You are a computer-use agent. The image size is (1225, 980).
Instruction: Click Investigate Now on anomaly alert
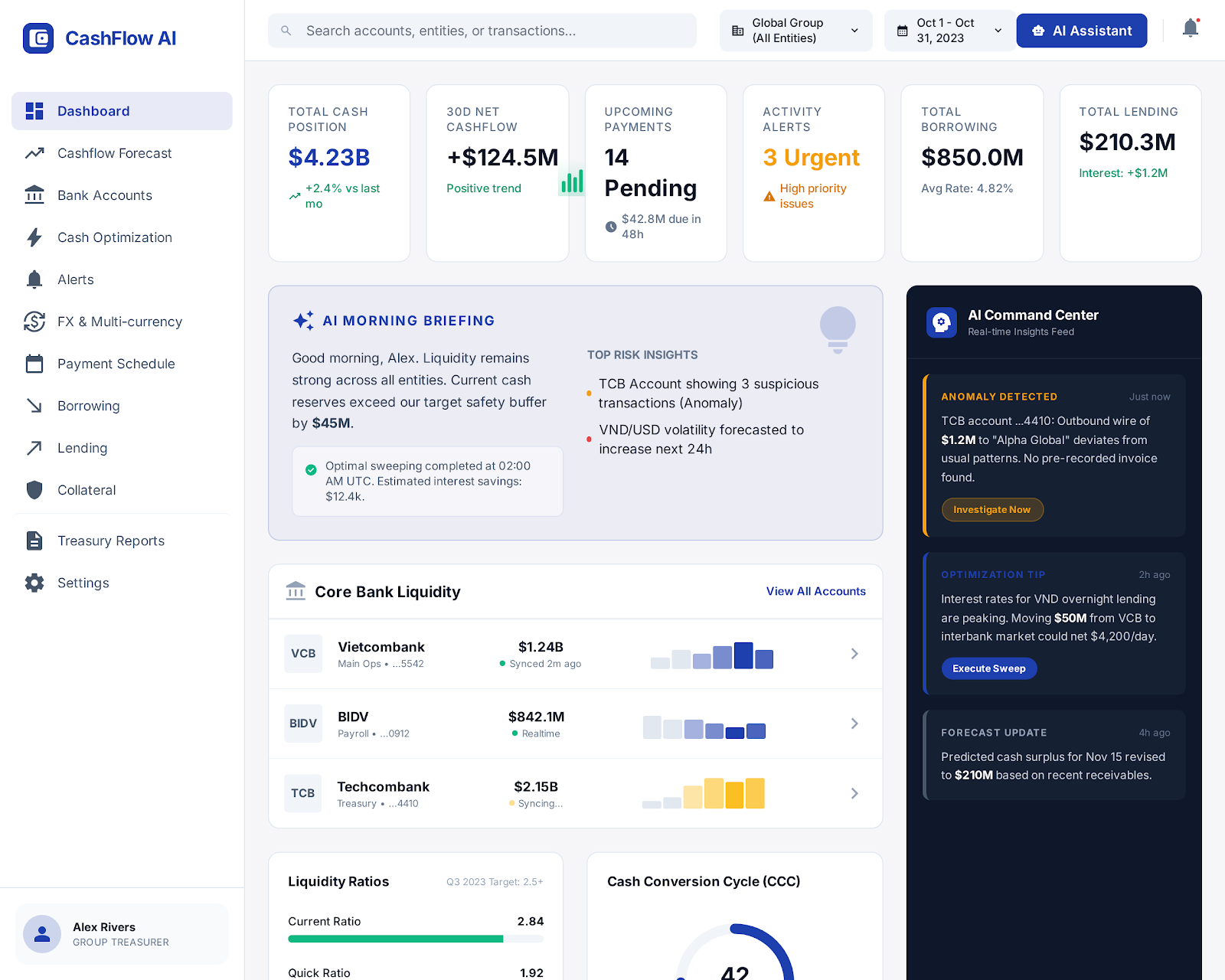coord(992,510)
